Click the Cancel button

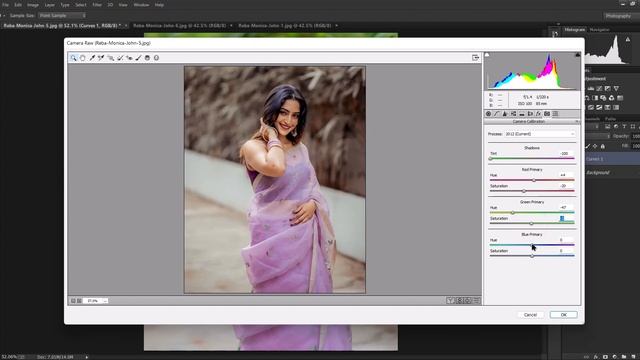(x=530, y=315)
